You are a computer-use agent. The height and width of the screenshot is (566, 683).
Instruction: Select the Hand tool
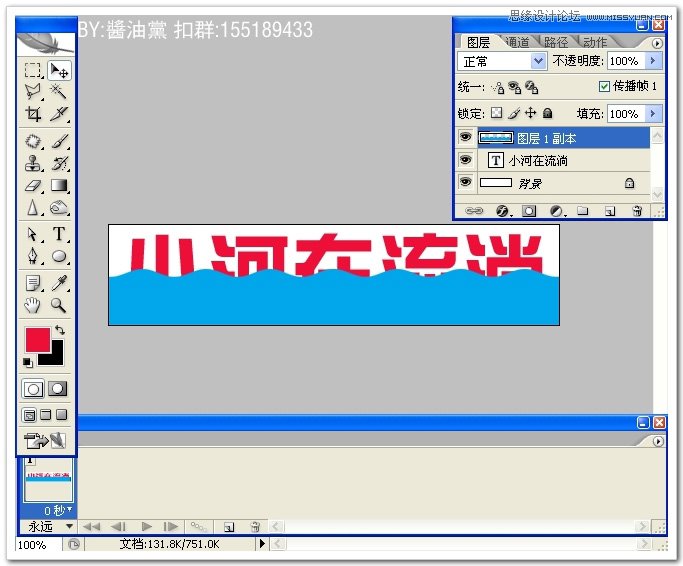coord(33,305)
